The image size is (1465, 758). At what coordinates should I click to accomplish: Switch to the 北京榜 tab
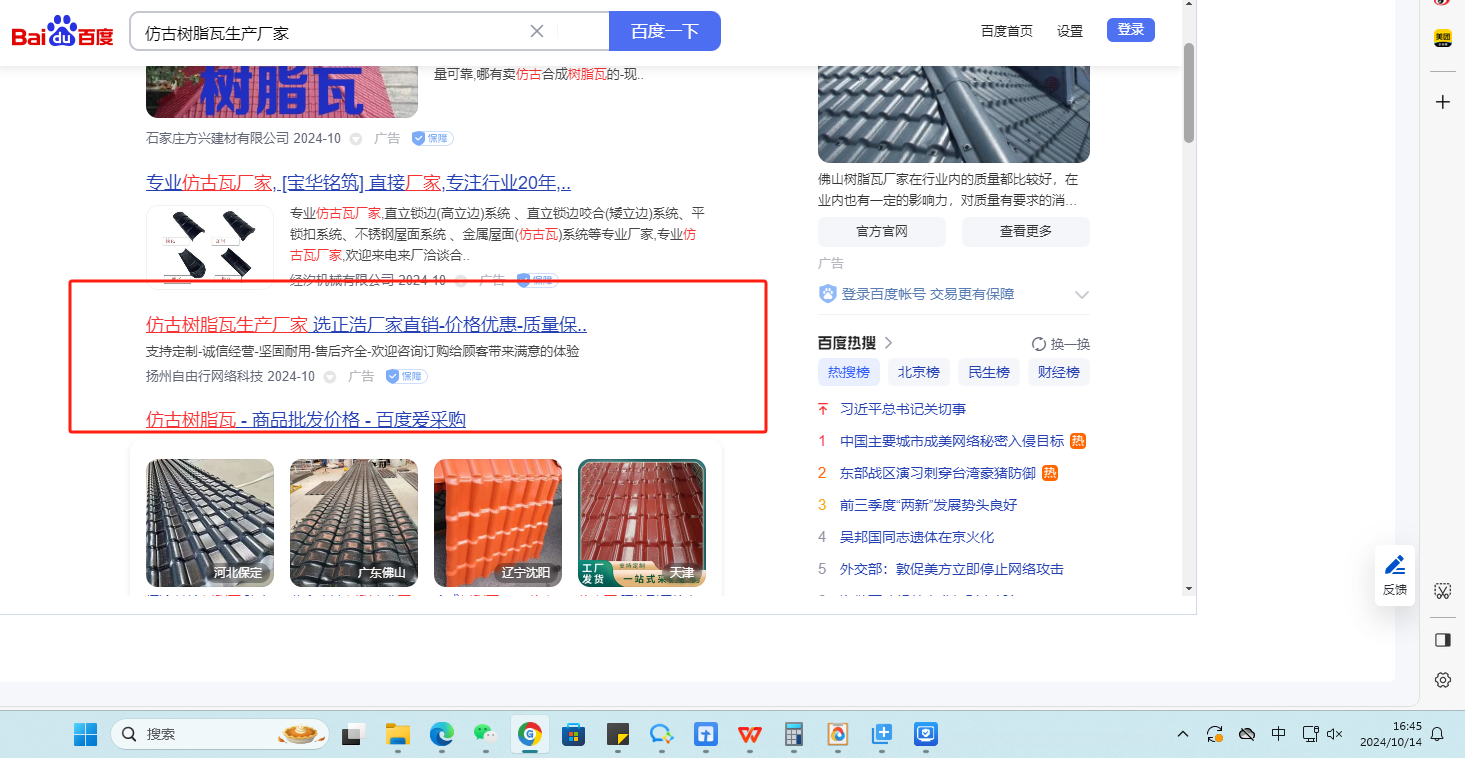[x=919, y=372]
